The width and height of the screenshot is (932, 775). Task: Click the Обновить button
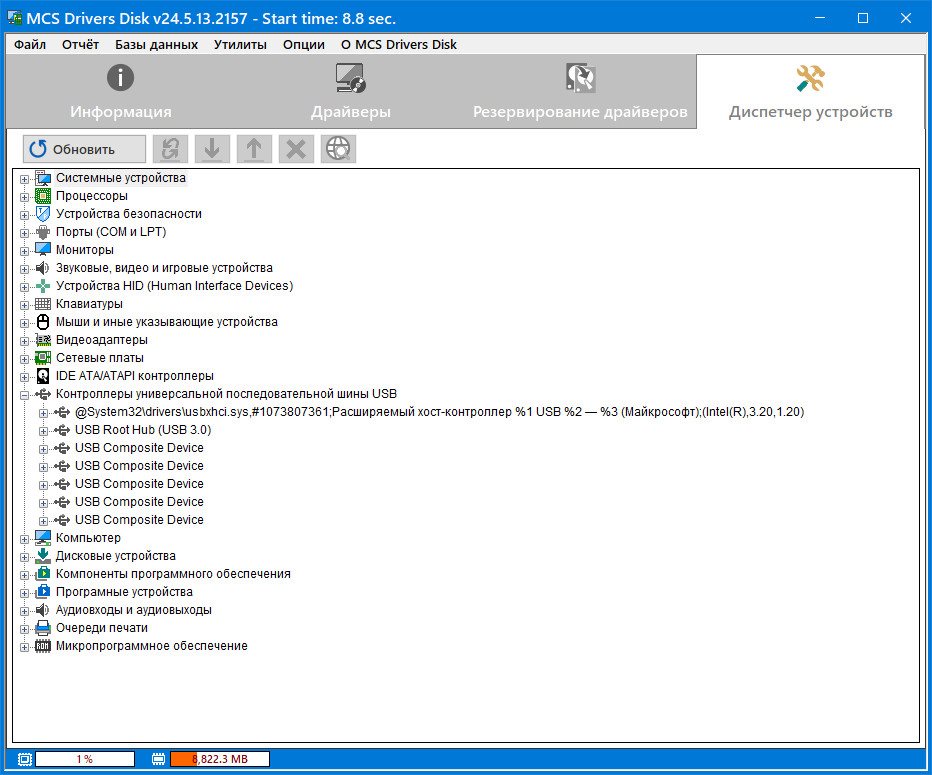coord(84,149)
